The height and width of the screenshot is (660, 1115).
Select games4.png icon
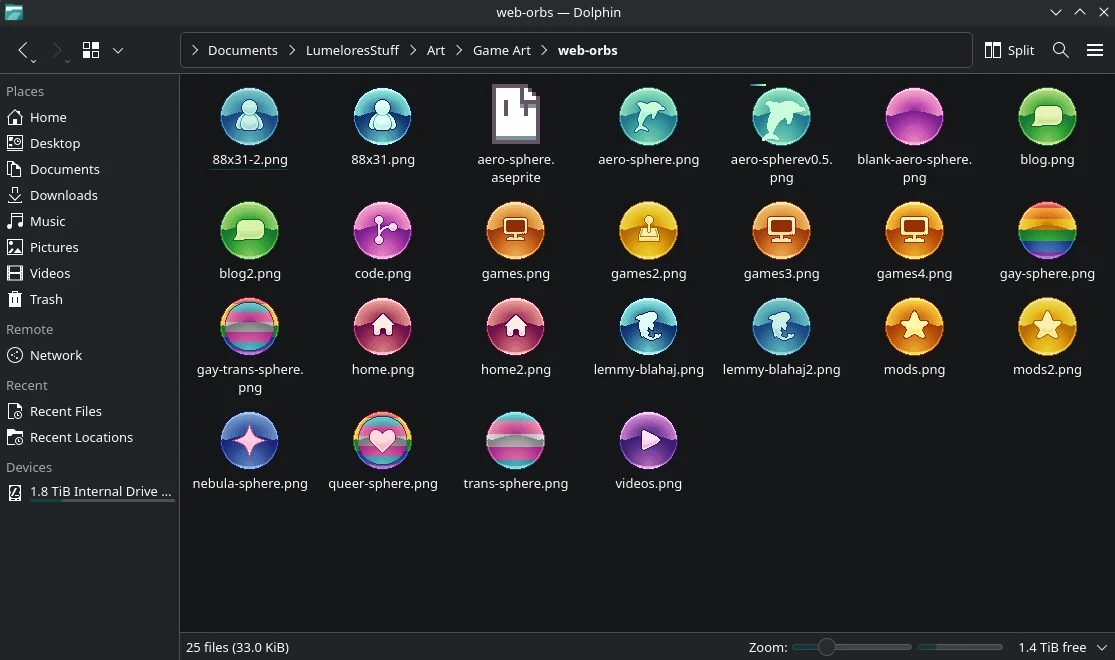[x=914, y=230]
